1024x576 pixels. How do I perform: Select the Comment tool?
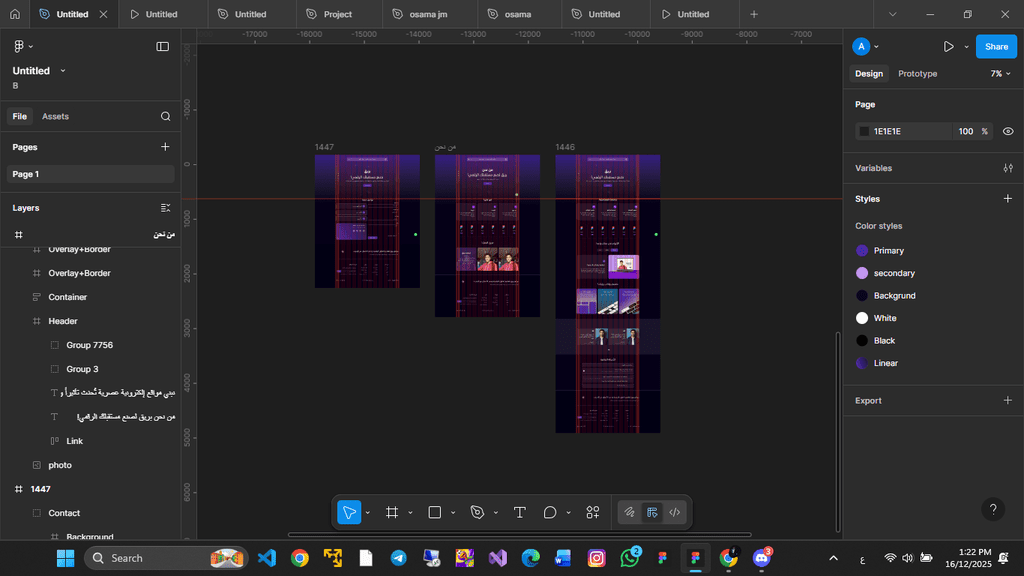550,512
